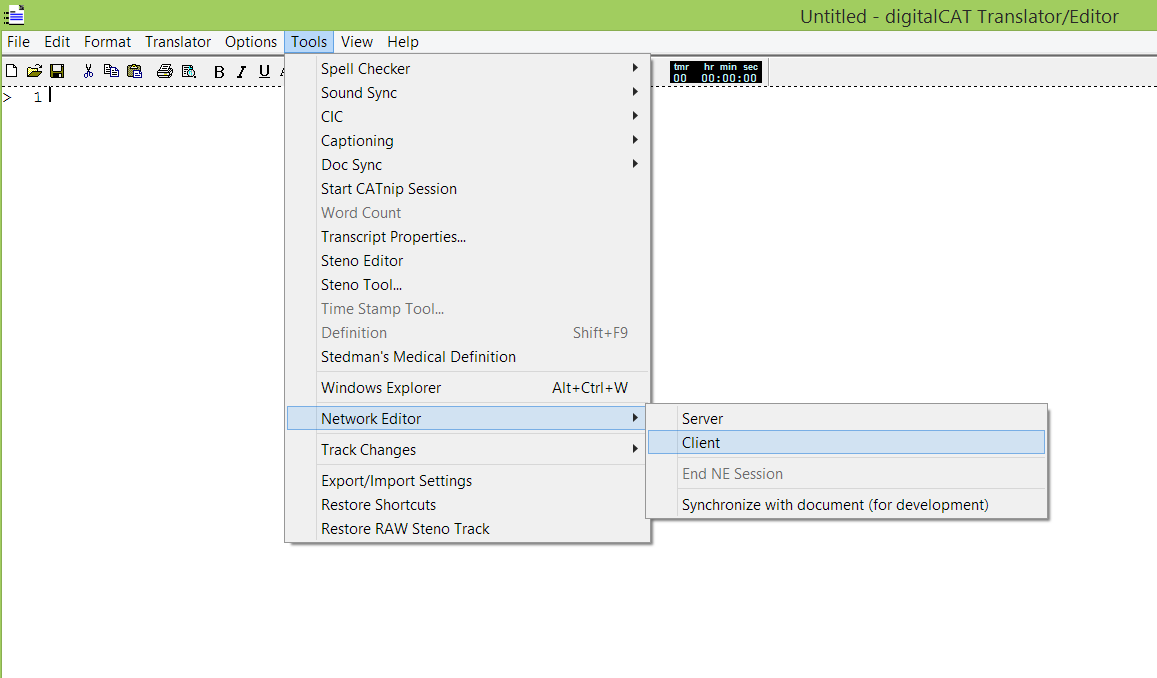
Task: Click the Copy icon in toolbar
Action: [x=111, y=71]
